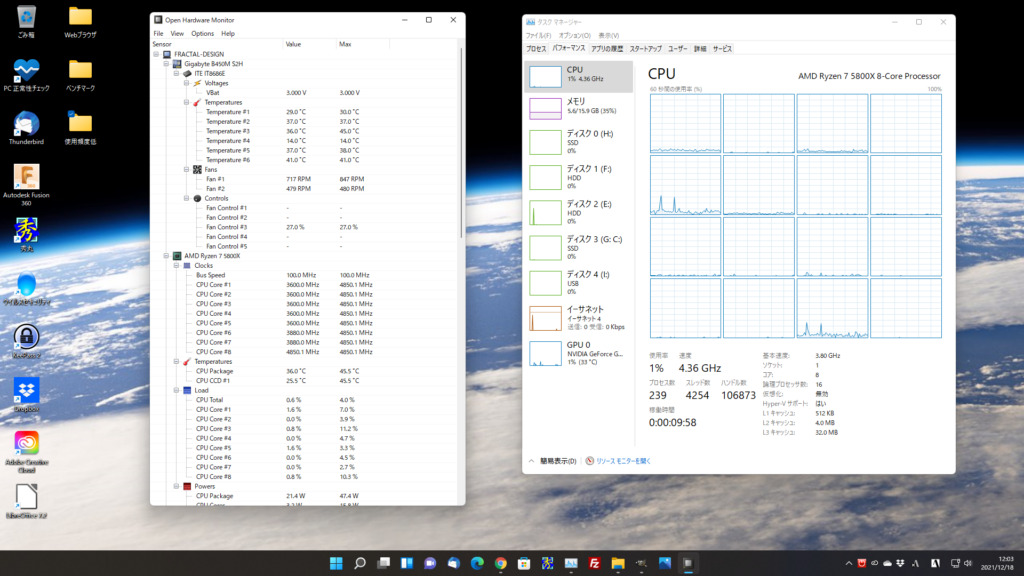Collapse the ITE IT8686E node
Viewport: 1024px width, 576px height.
click(176, 74)
